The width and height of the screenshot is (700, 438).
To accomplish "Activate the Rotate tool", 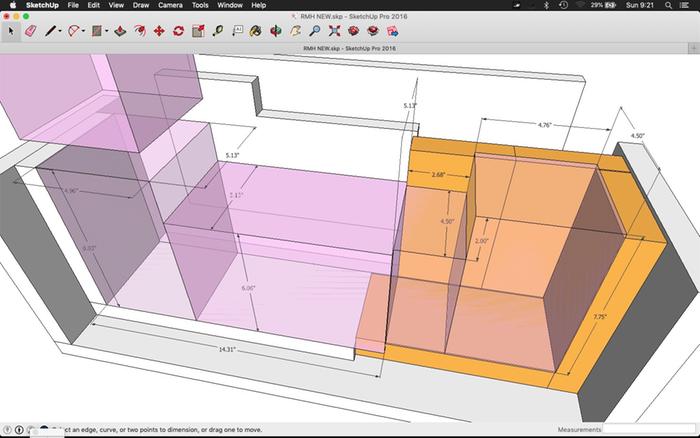I will [178, 31].
